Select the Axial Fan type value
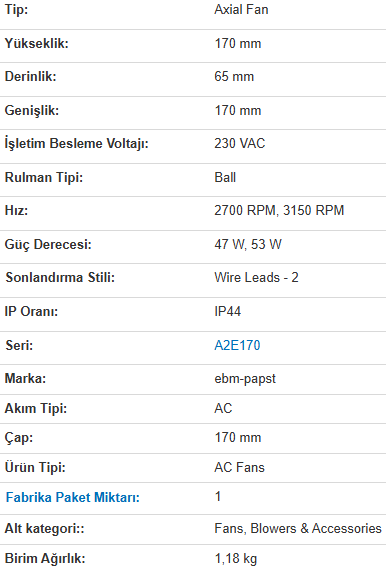 241,9
